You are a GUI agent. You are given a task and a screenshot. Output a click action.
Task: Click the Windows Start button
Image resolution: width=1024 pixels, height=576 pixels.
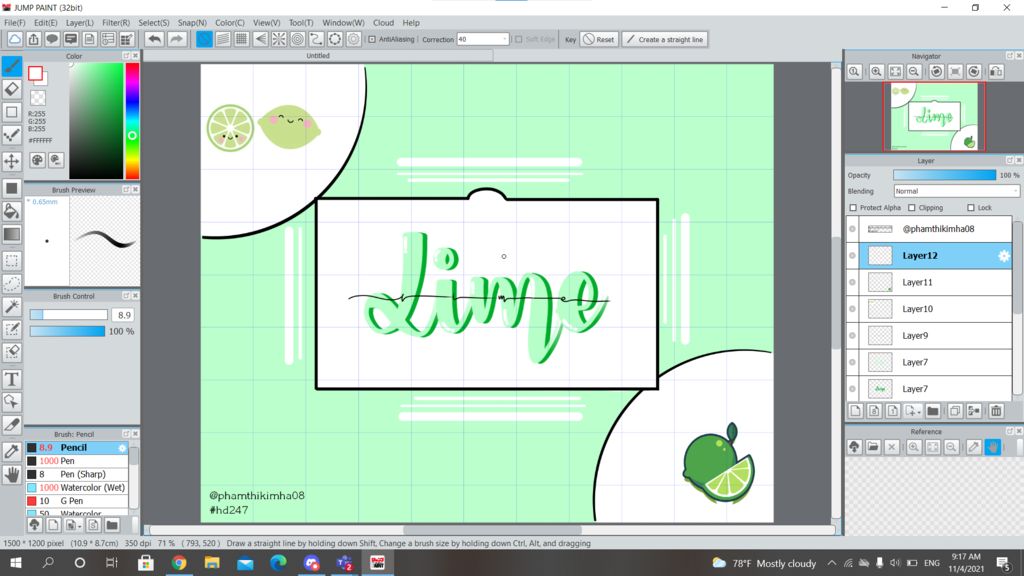[x=16, y=562]
